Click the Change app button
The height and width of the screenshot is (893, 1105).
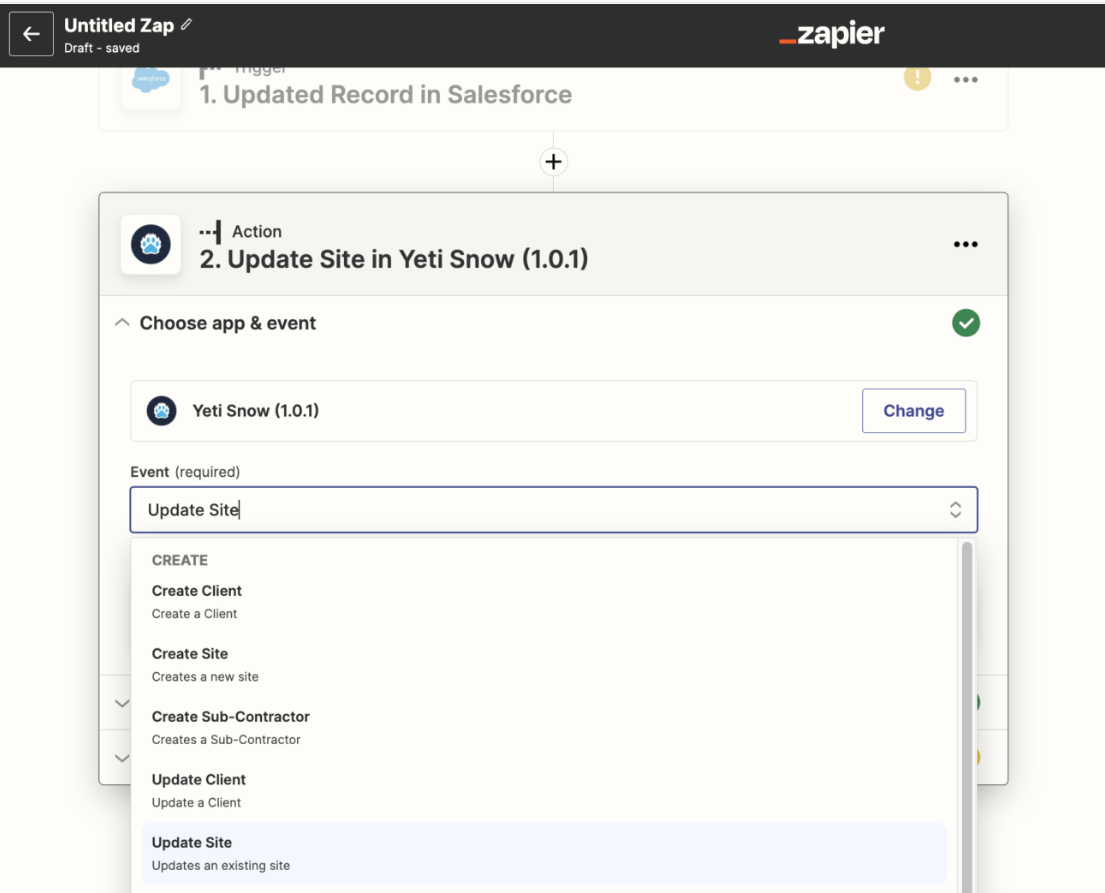[913, 411]
